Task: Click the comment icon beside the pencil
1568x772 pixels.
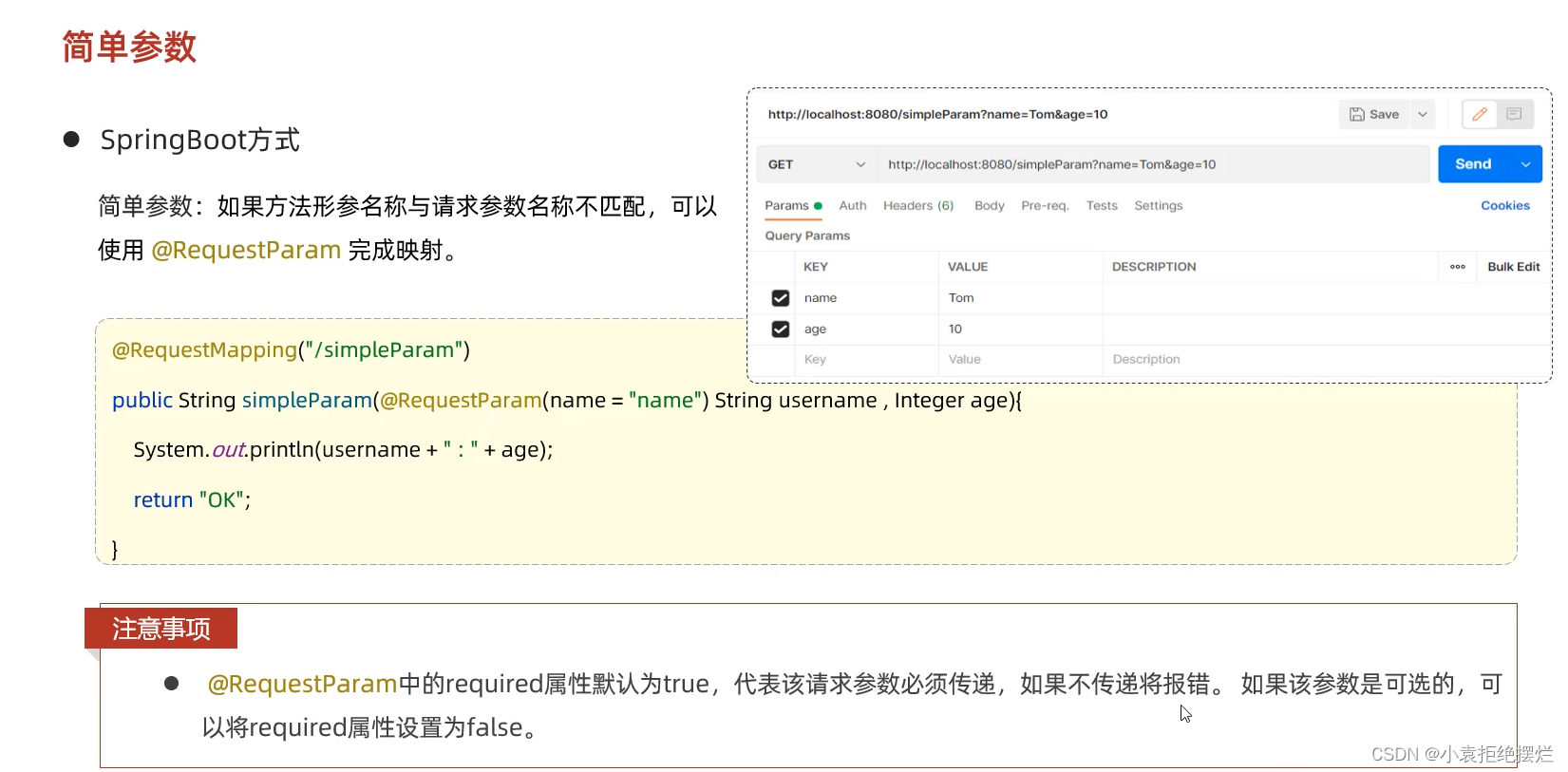Action: point(1514,114)
